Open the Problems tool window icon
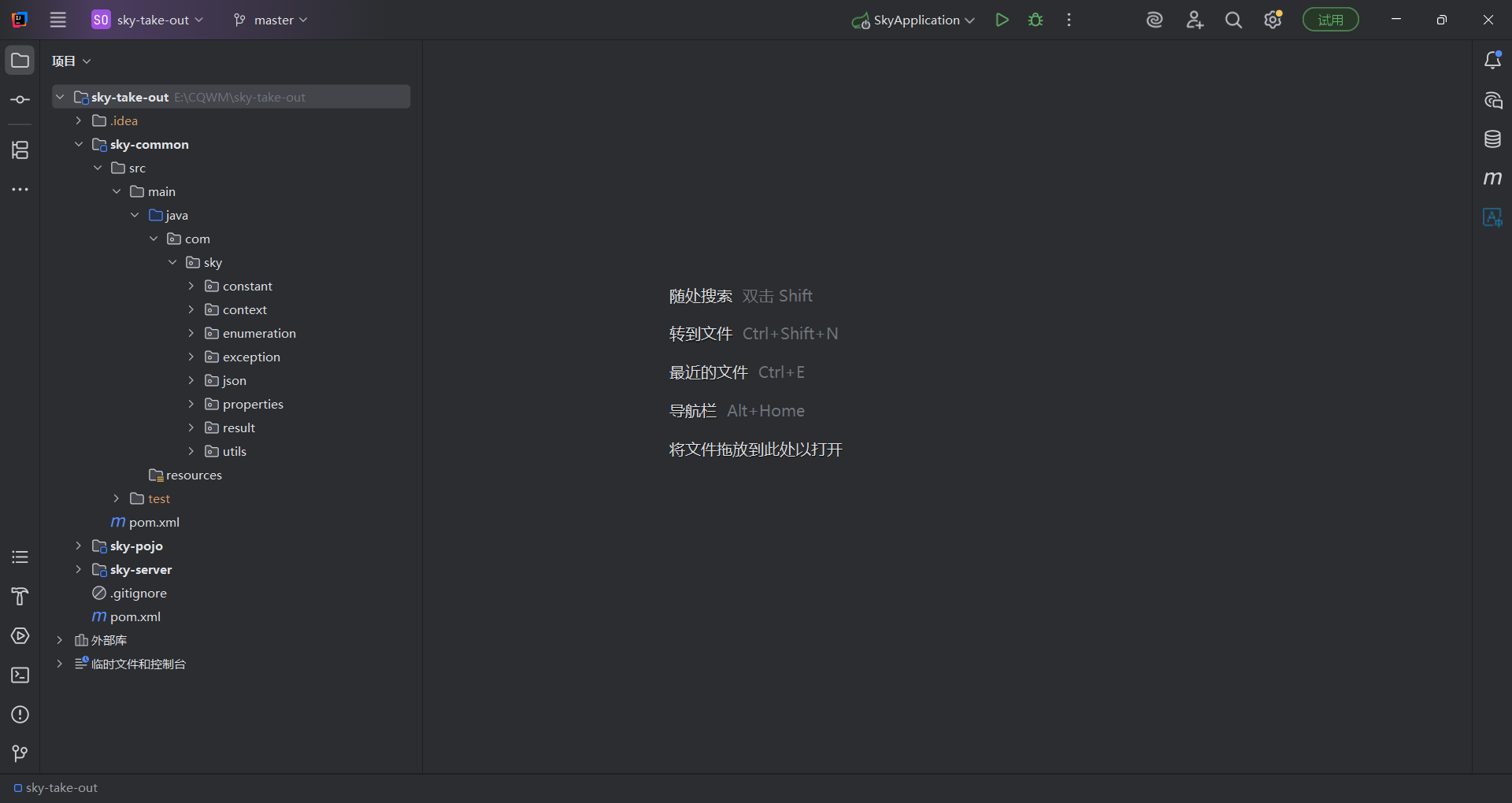 click(x=20, y=715)
